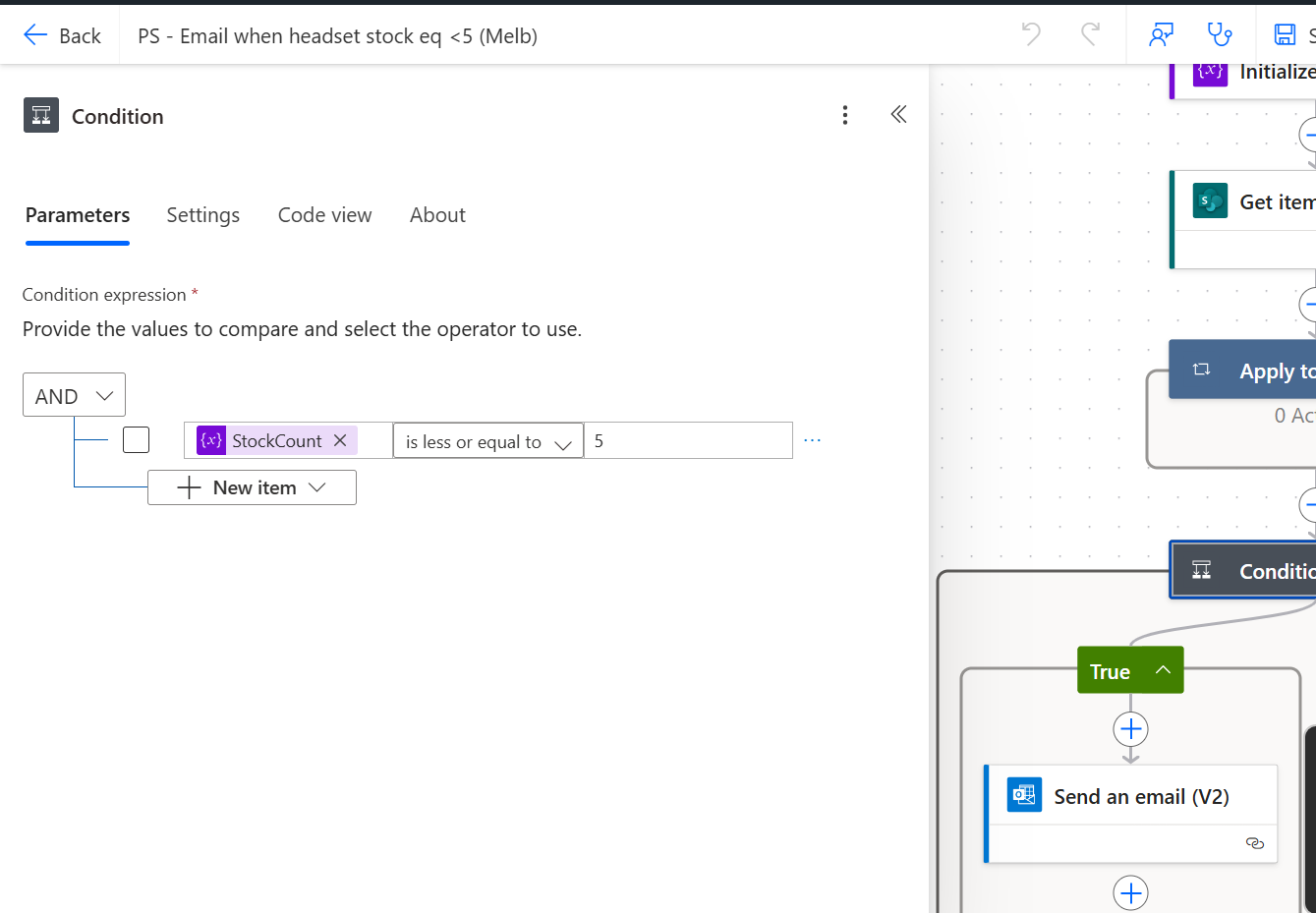Click the Condition icon in the panel header
Viewport: 1316px width, 913px height.
(41, 115)
